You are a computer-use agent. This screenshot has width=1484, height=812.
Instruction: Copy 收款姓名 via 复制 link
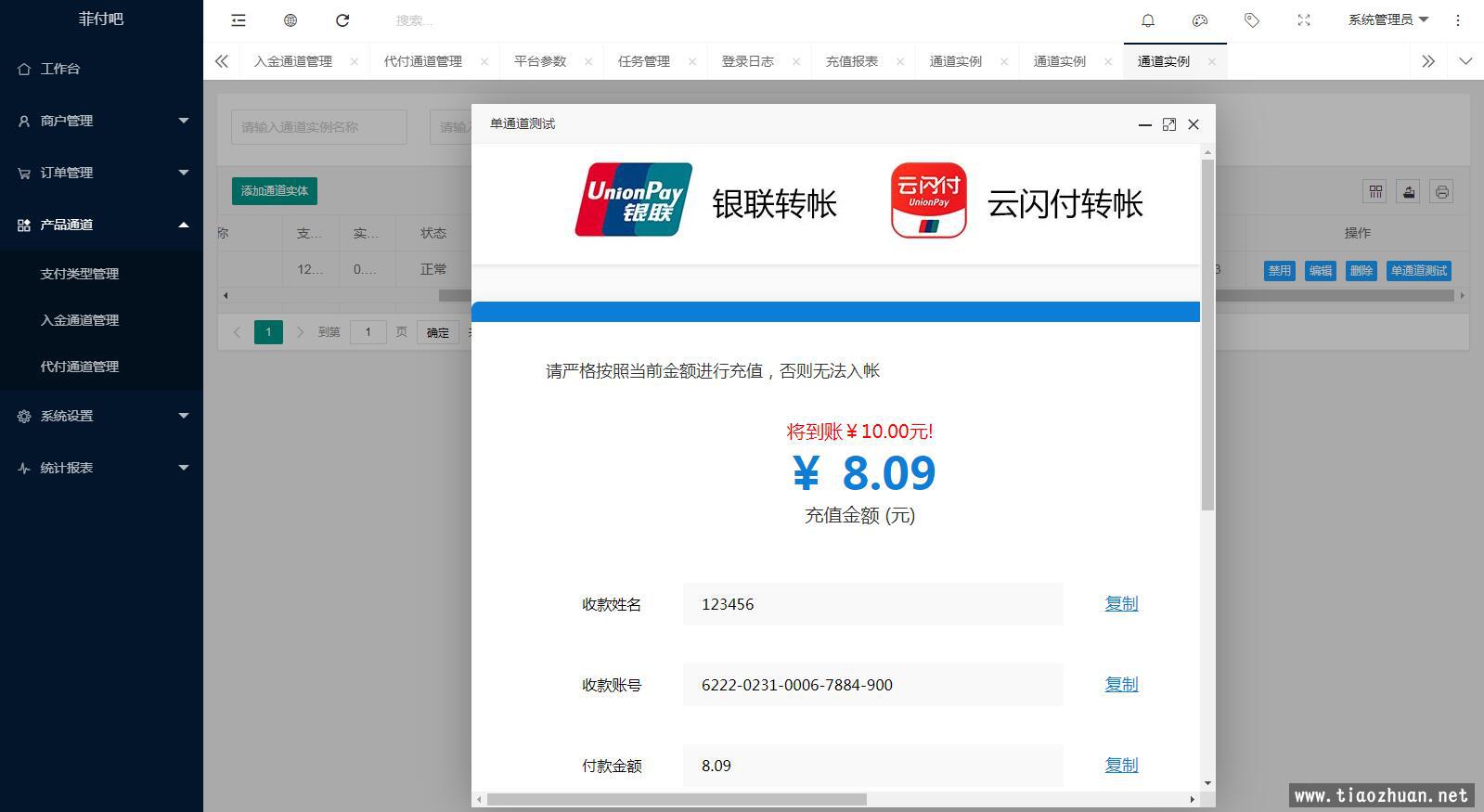pos(1121,604)
